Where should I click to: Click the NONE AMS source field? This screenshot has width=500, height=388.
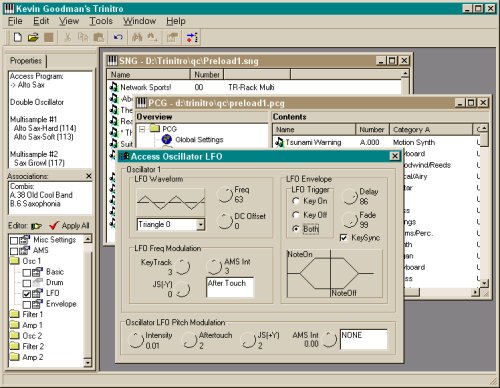tap(364, 339)
